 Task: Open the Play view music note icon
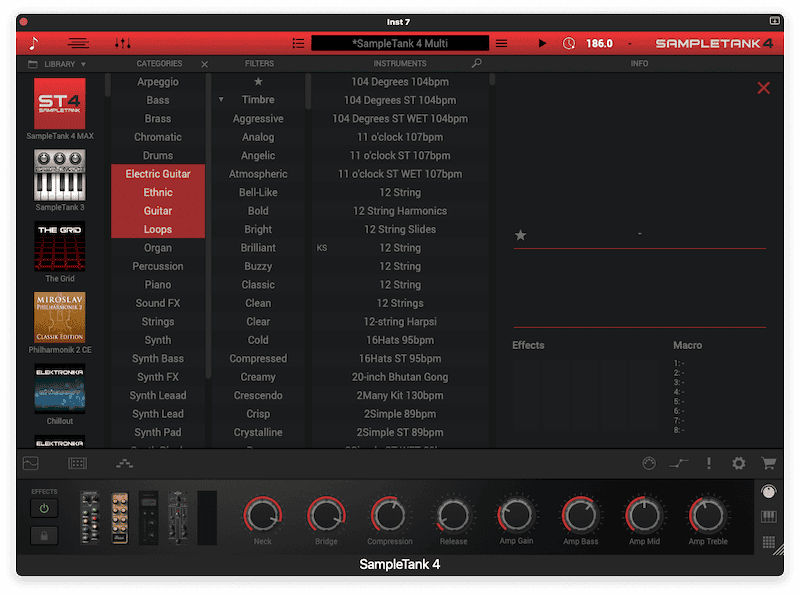tap(34, 43)
